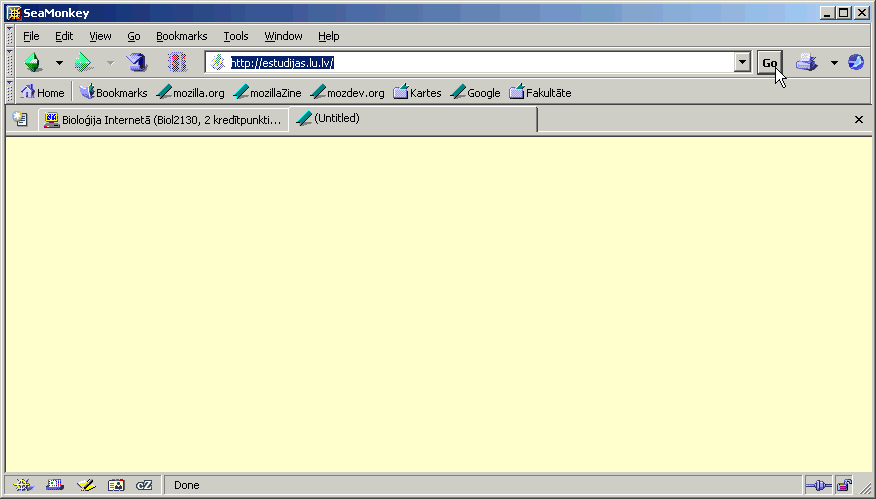Click the SeaMonkey throbber icon
This screenshot has width=876, height=499.
[x=856, y=62]
